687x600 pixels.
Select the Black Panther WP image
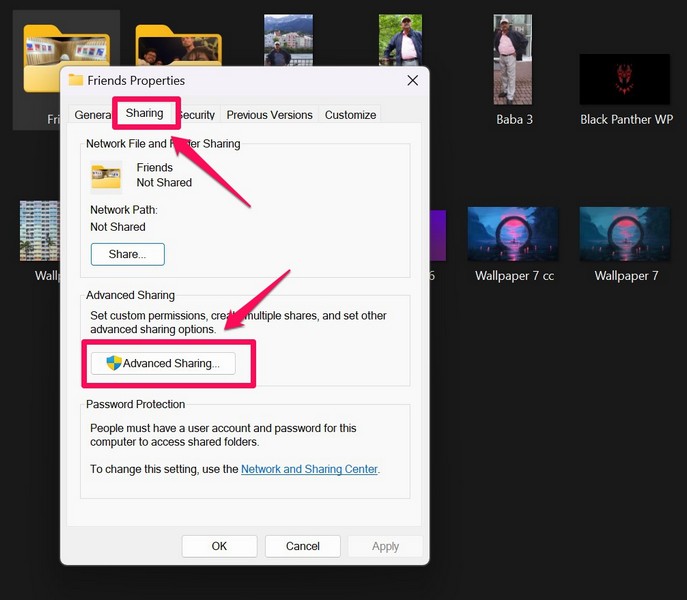coord(626,80)
